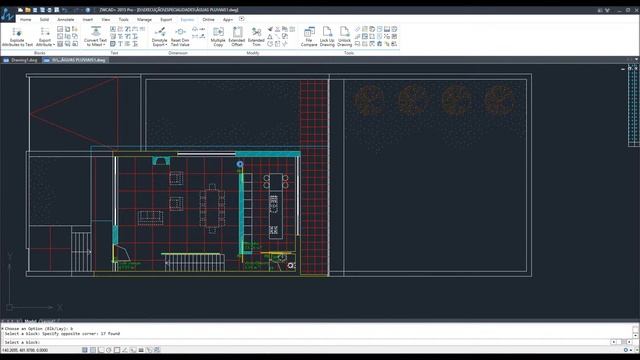Open settings gear in status bar
This screenshot has height=360, width=640.
pyautogui.click(x=626, y=350)
